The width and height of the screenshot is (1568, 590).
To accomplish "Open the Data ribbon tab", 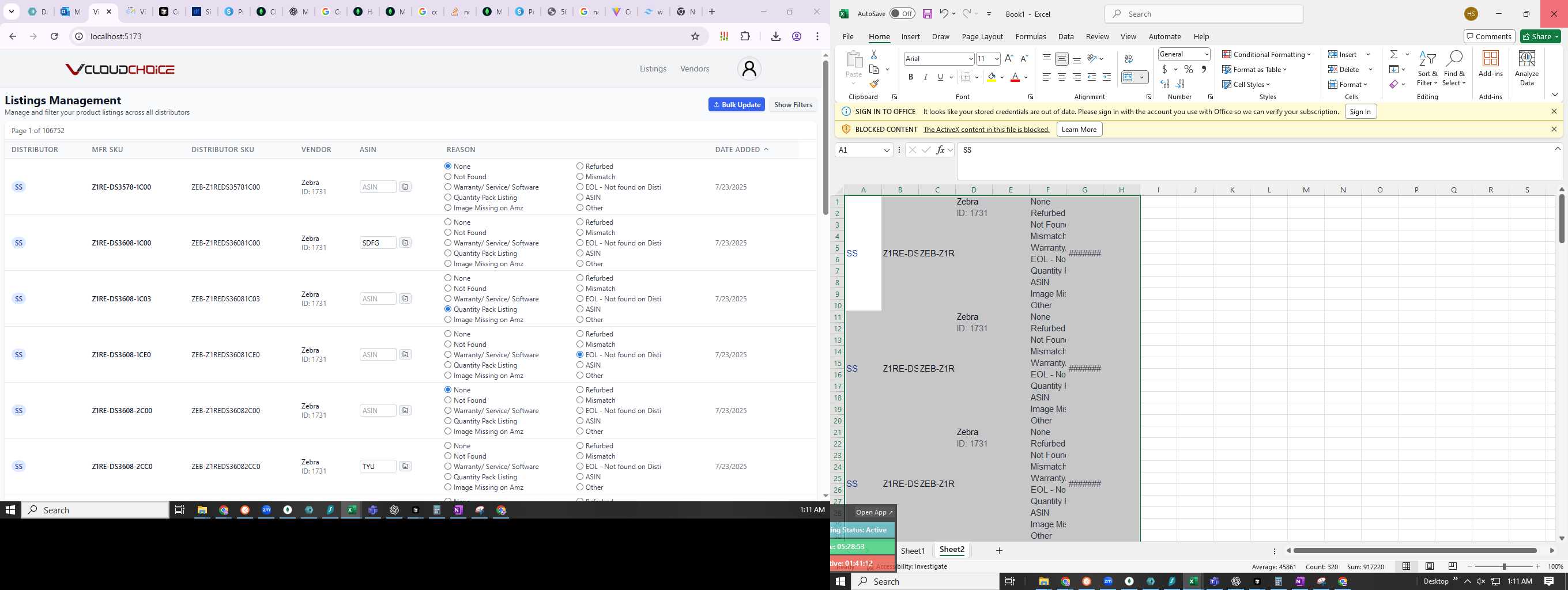I will click(1065, 36).
